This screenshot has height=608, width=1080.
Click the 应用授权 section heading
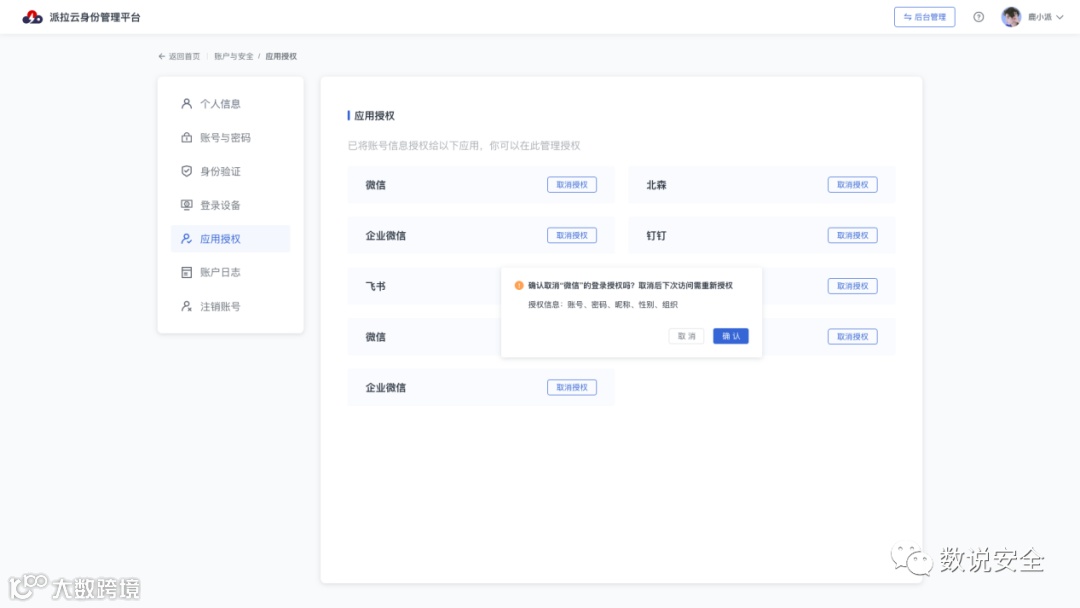(x=374, y=116)
